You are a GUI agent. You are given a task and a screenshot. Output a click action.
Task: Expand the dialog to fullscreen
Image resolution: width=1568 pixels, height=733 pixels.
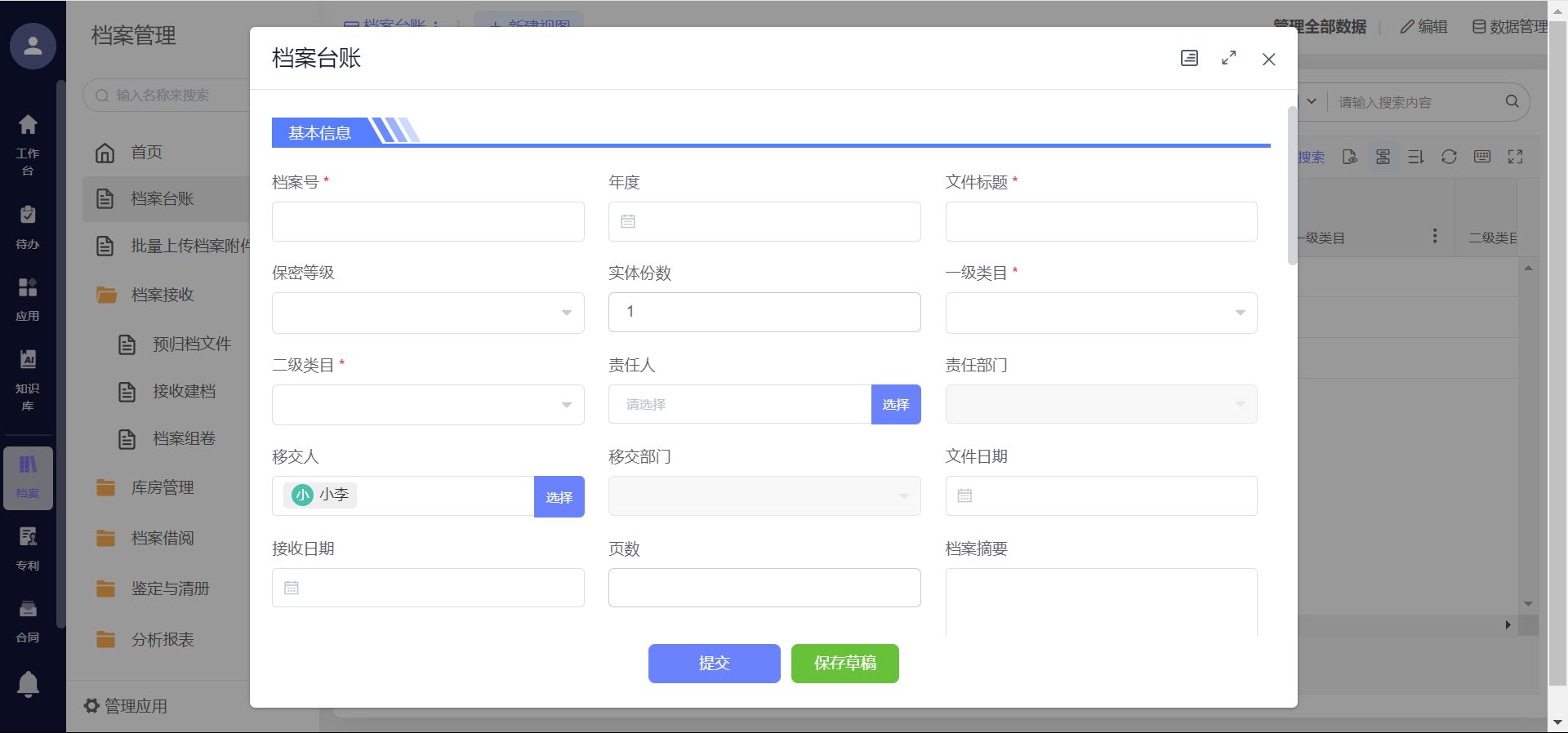point(1228,58)
